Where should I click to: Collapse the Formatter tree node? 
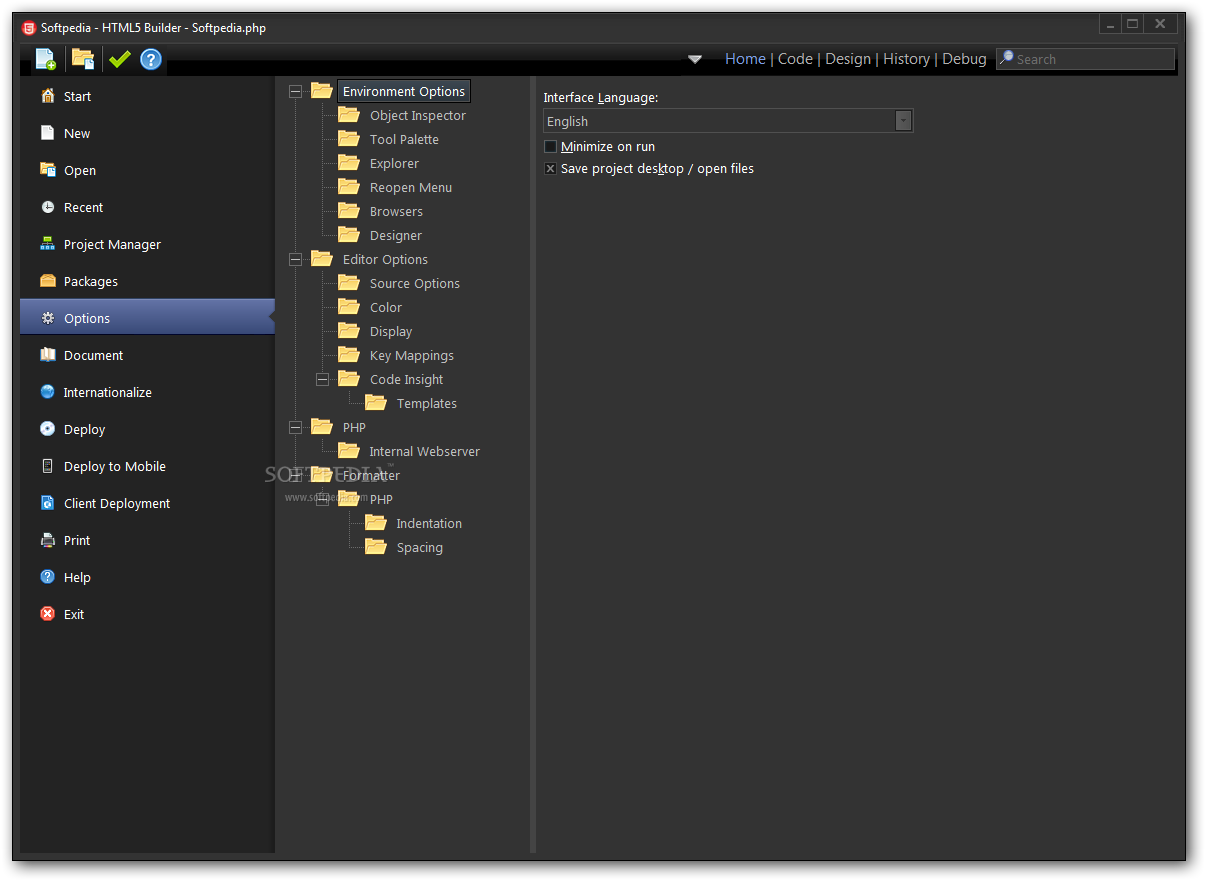[x=295, y=475]
